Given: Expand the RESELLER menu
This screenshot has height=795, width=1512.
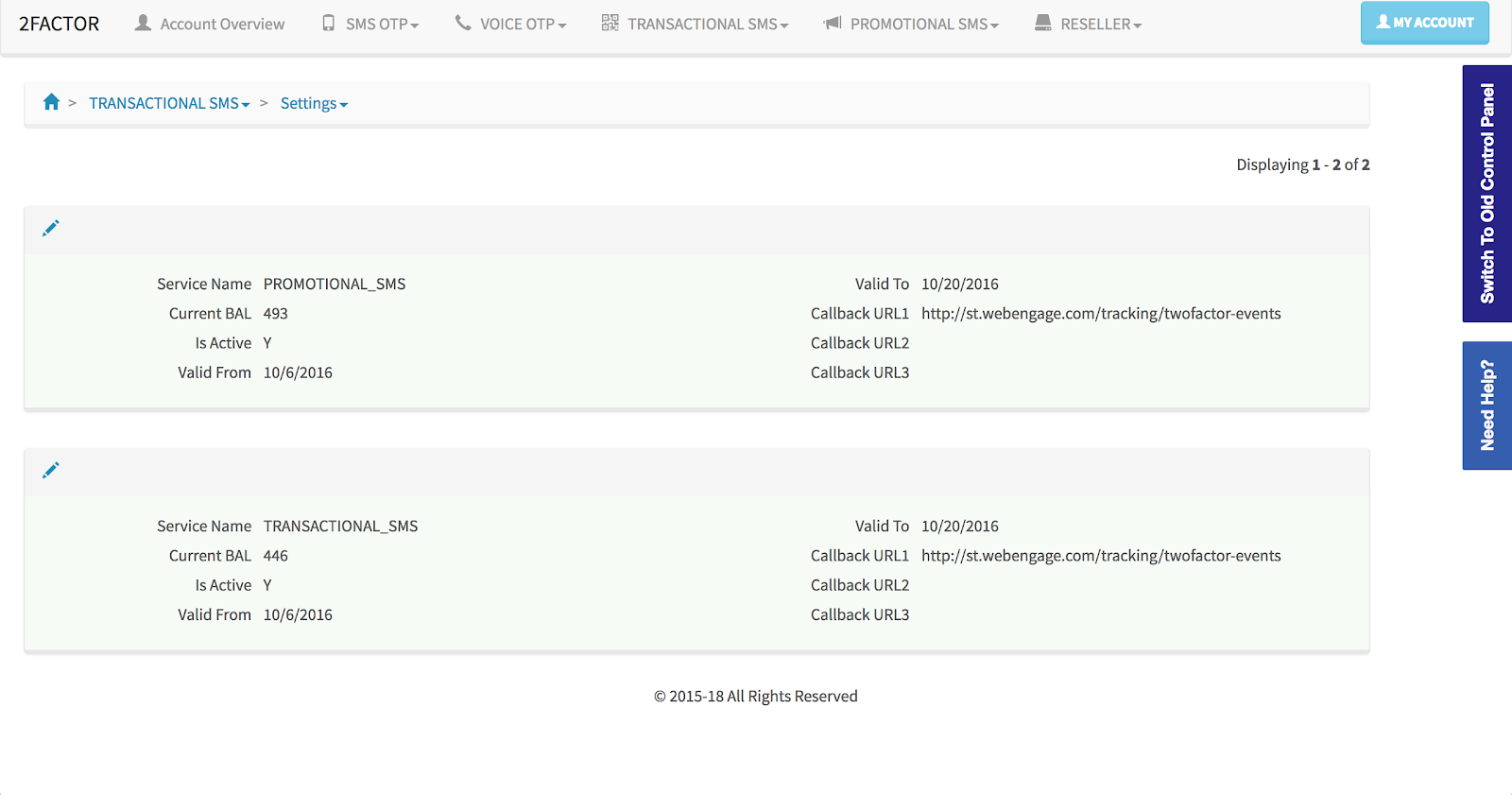Looking at the screenshot, I should pos(1089,24).
